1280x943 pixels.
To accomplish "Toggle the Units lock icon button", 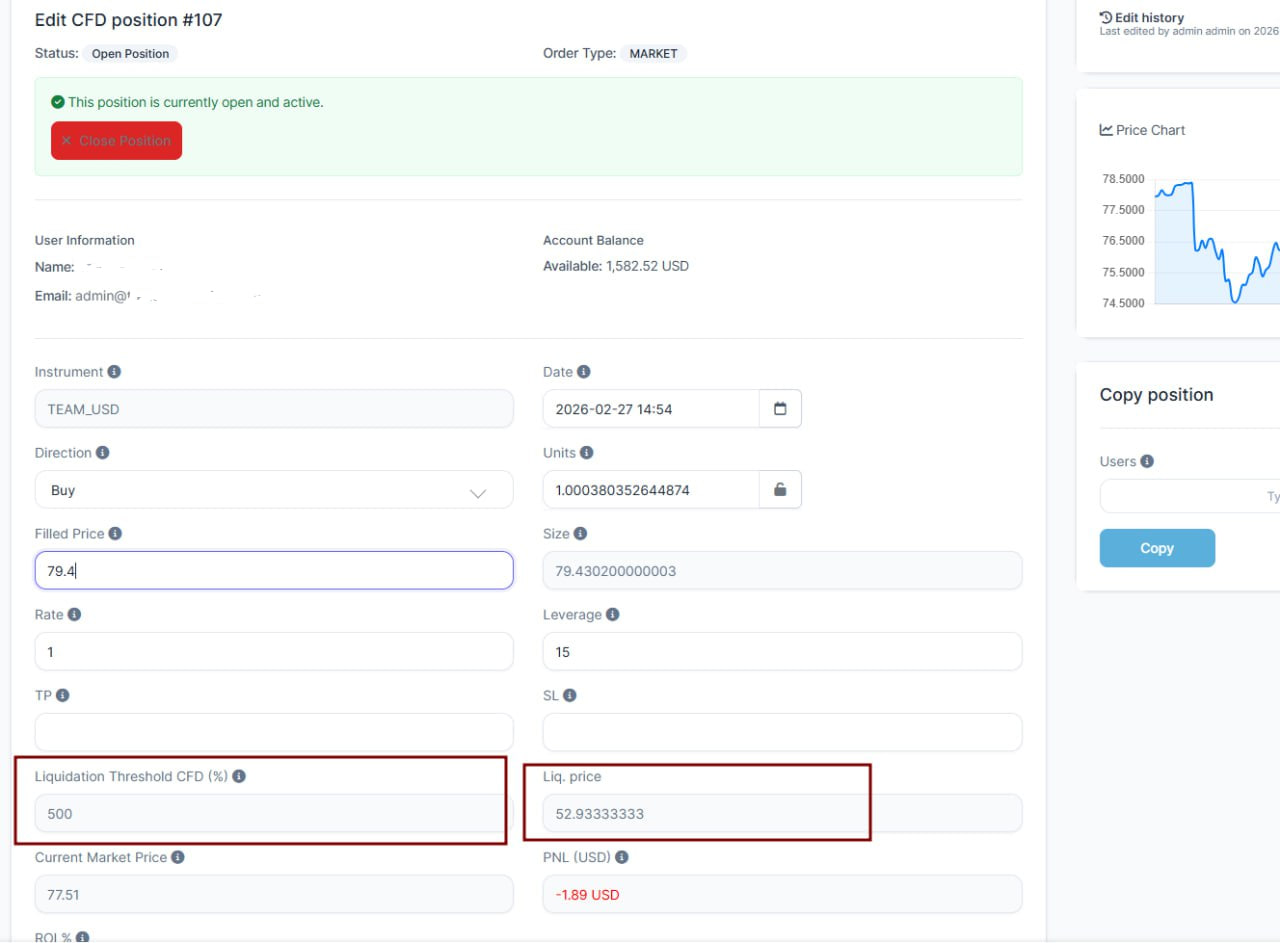I will [x=780, y=490].
